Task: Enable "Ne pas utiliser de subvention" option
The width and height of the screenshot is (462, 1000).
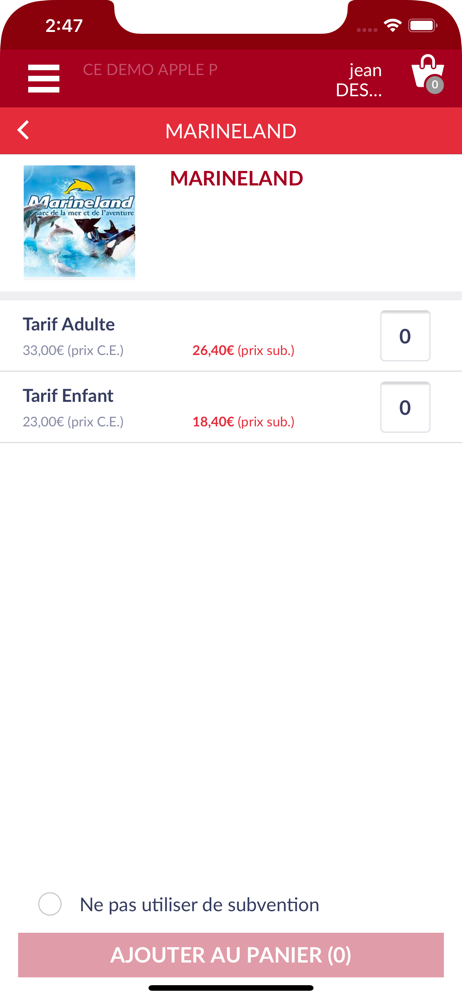Action: 50,904
